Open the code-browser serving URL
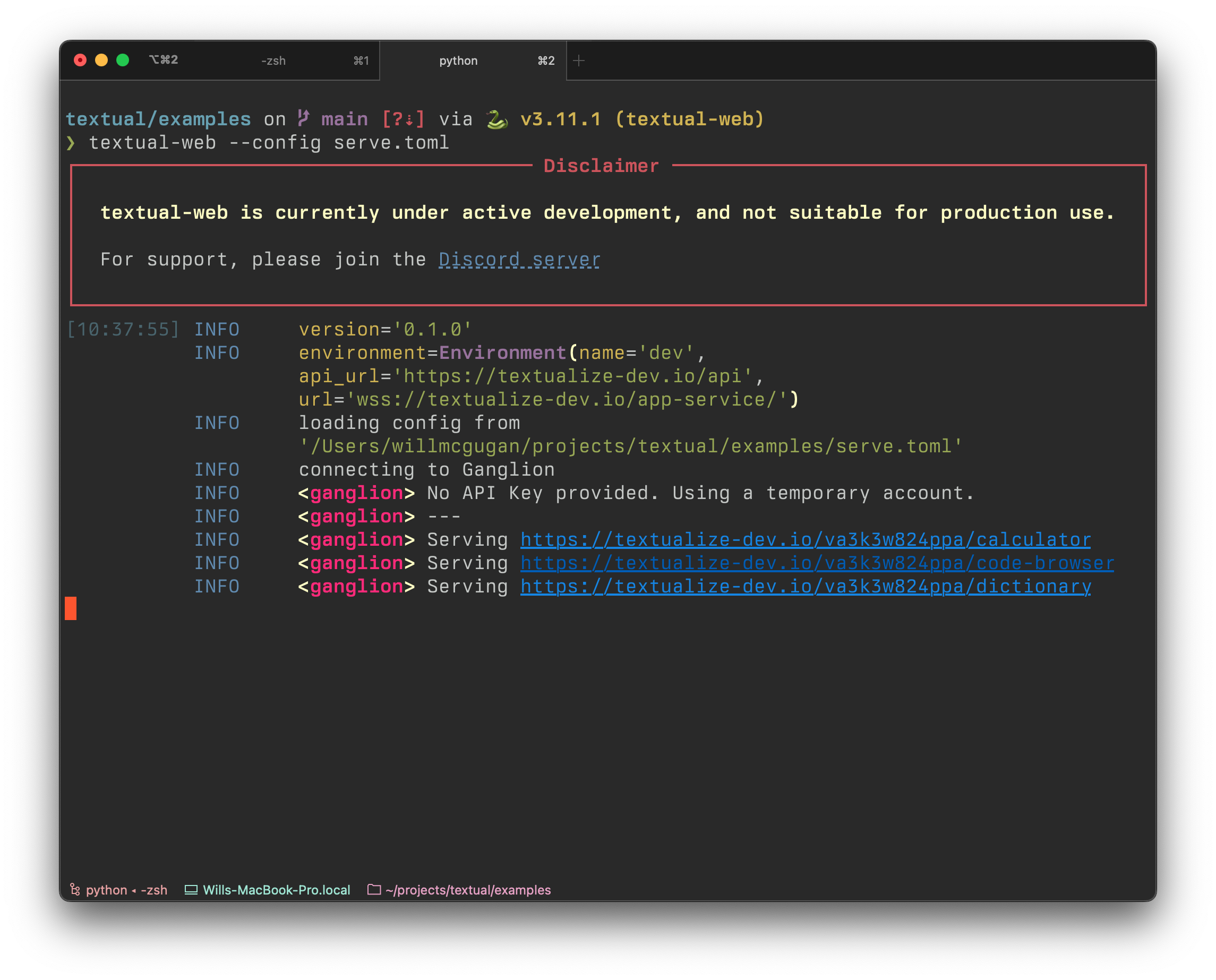 click(x=817, y=563)
